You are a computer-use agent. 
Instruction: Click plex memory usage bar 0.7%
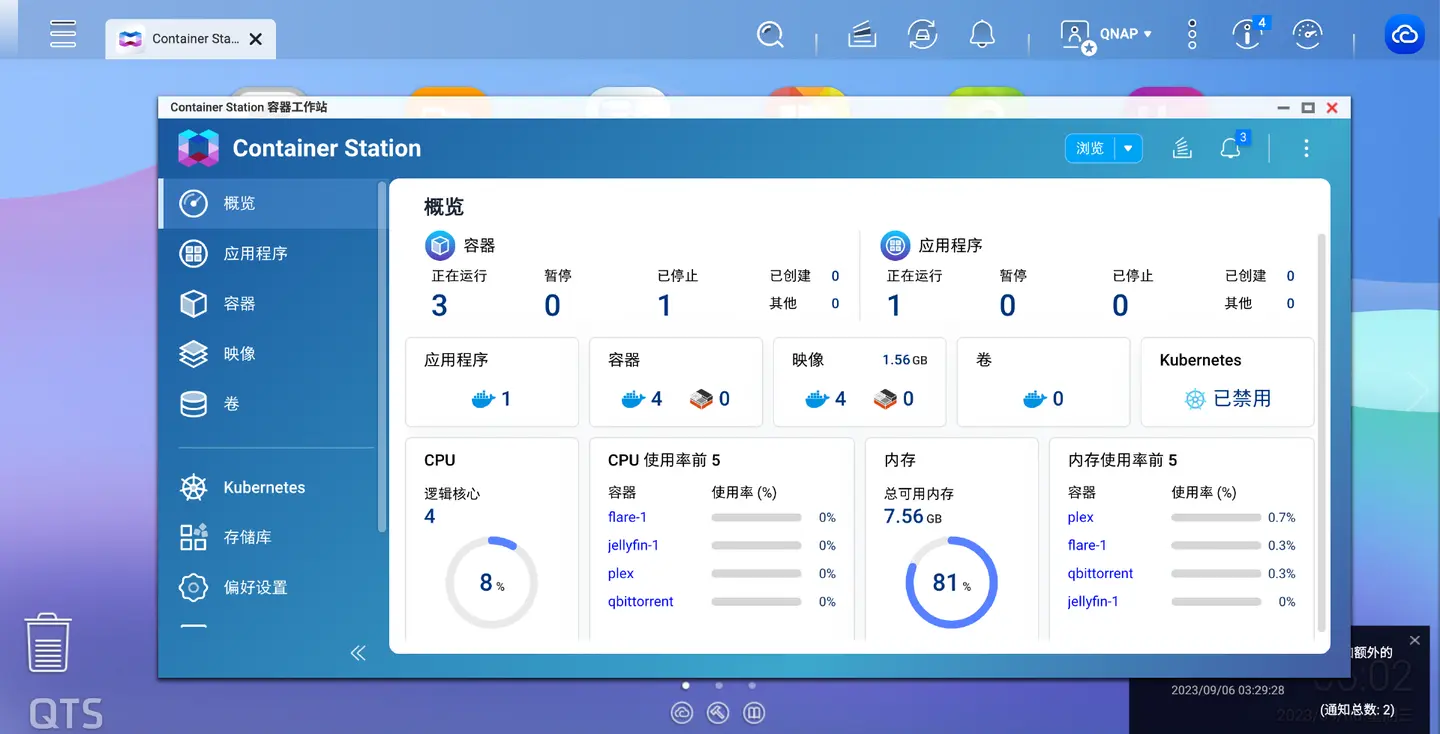pyautogui.click(x=1216, y=518)
